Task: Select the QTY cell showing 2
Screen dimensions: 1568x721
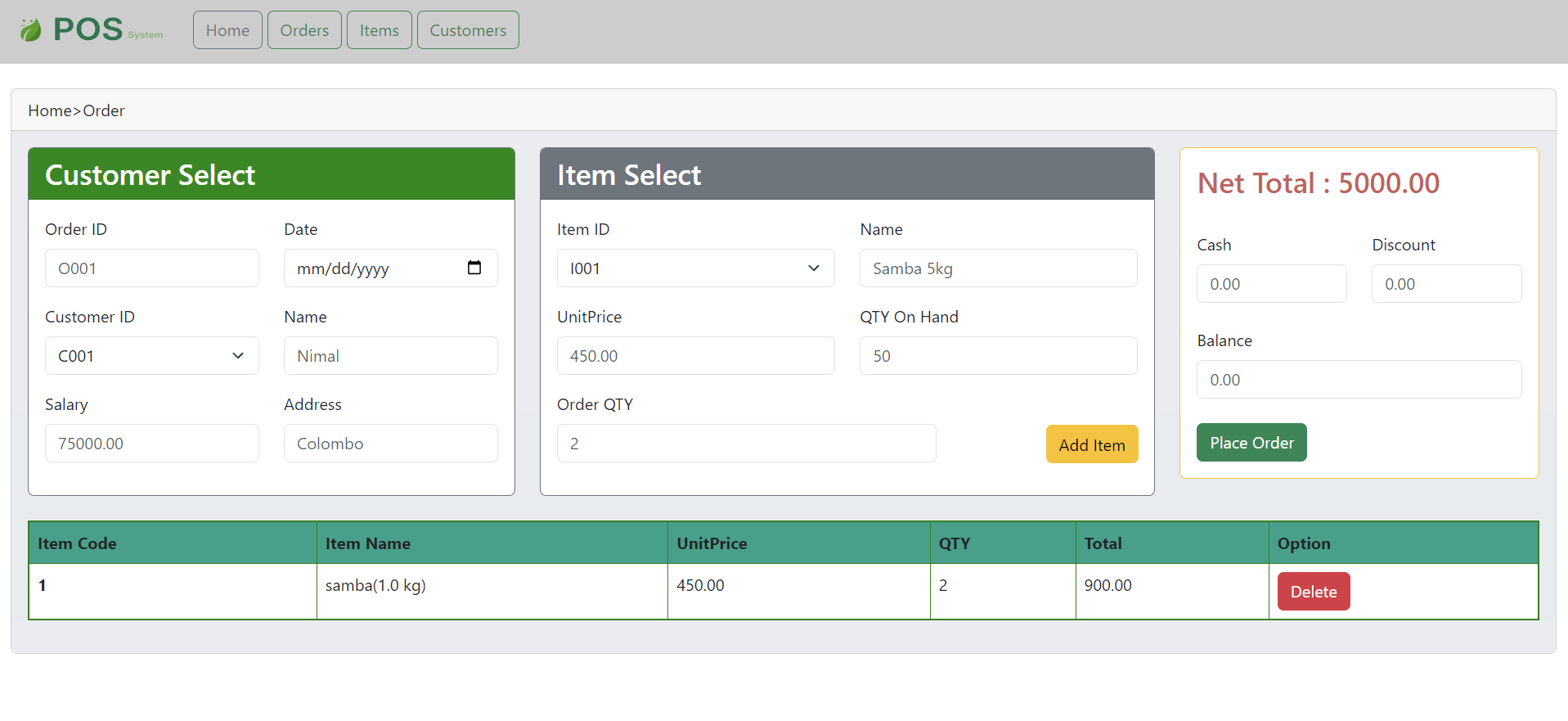Action: click(x=1003, y=591)
